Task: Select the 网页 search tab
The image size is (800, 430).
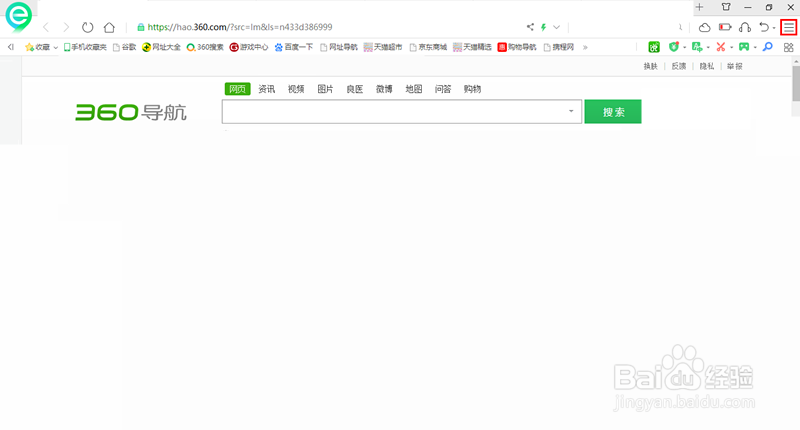Action: tap(237, 89)
